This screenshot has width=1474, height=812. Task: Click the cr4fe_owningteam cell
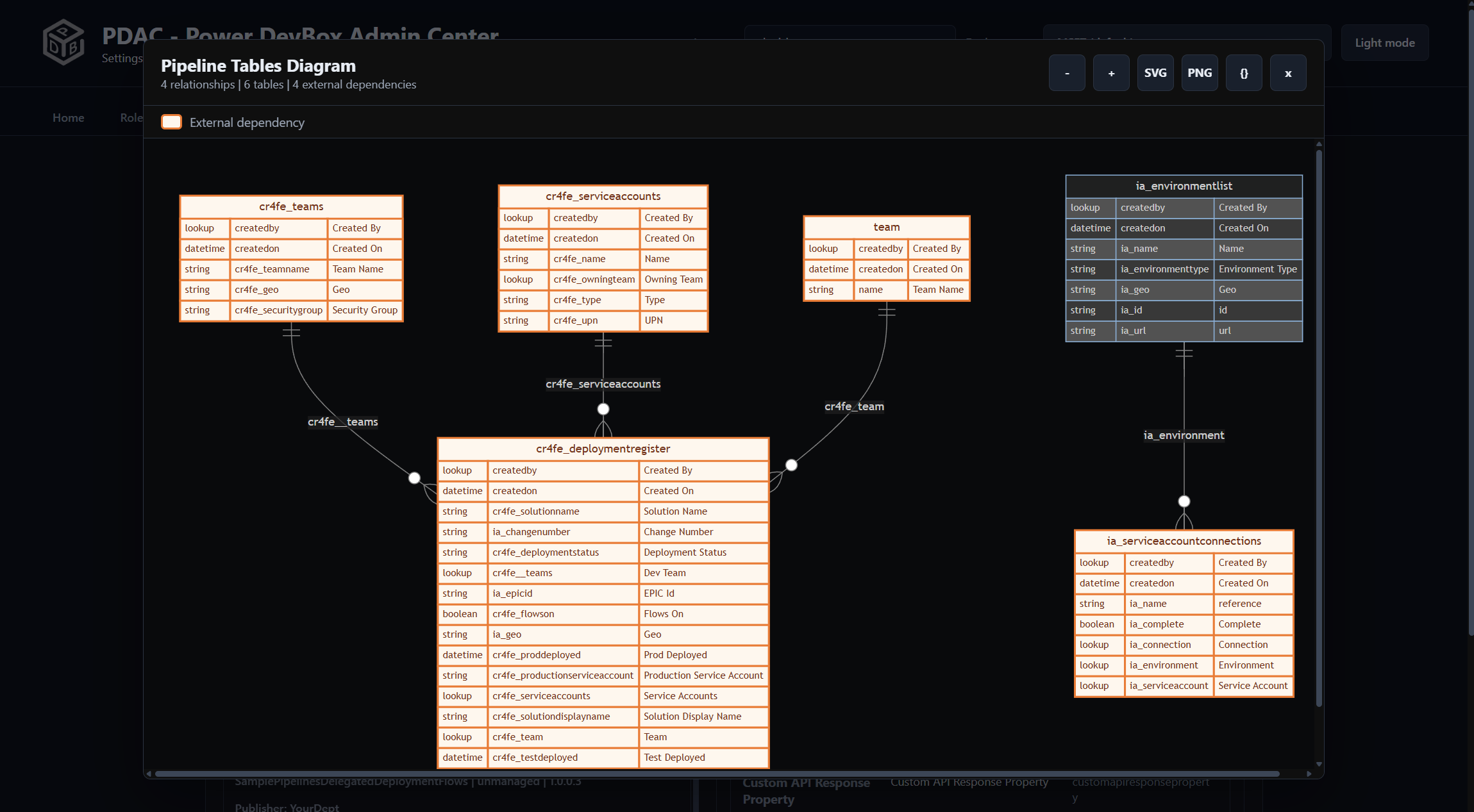pyautogui.click(x=594, y=279)
